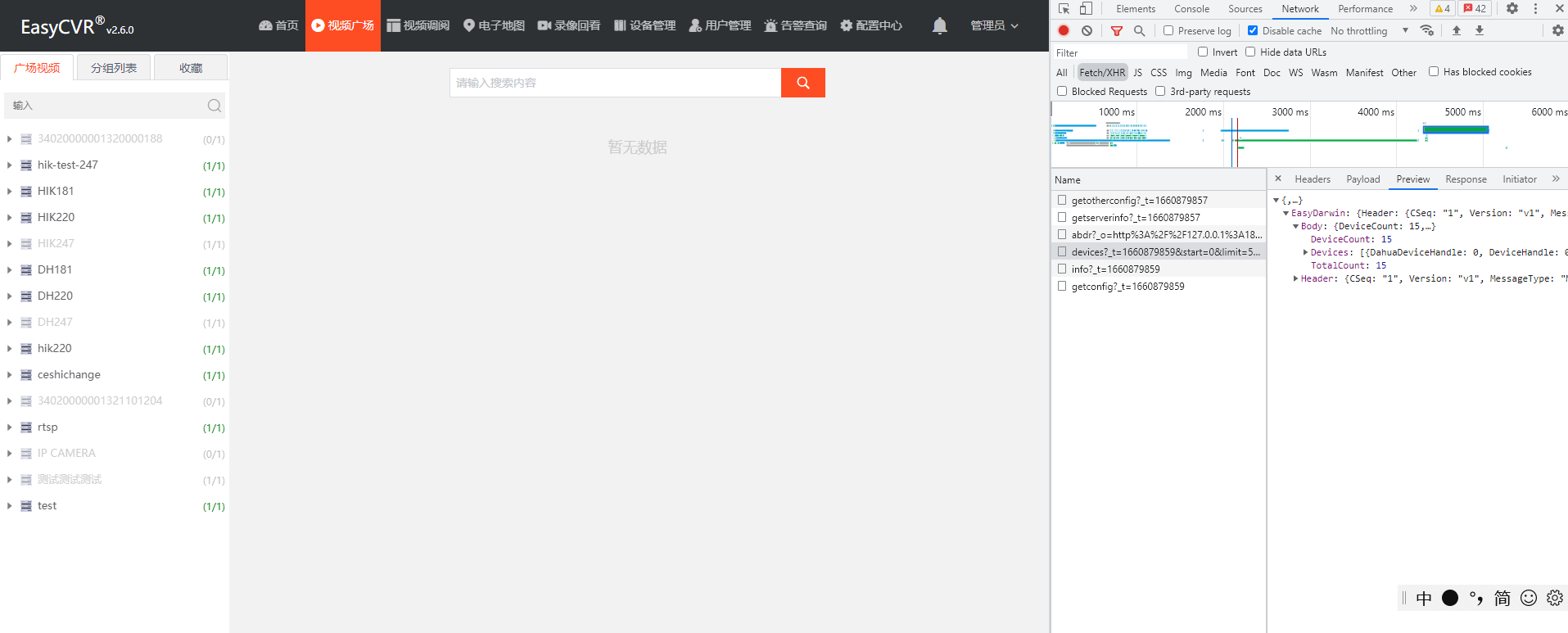This screenshot has width=1568, height=633.
Task: Check 3rd-party requests
Action: coord(1160,91)
